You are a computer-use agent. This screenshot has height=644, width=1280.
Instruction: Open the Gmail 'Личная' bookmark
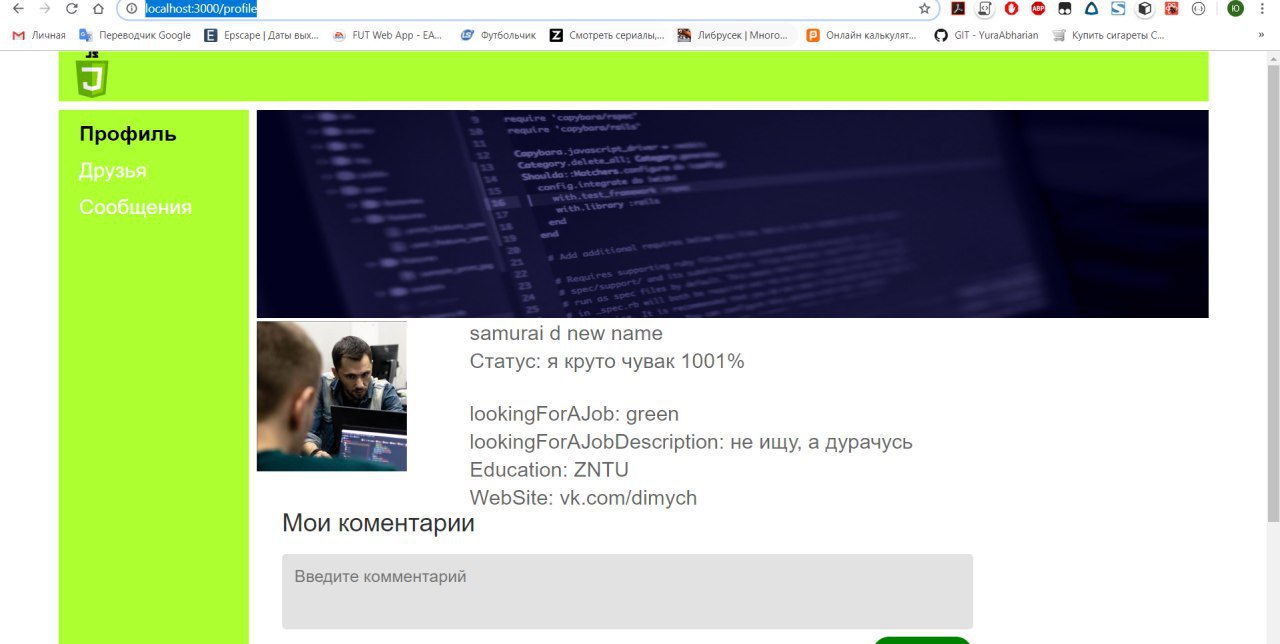coord(38,35)
